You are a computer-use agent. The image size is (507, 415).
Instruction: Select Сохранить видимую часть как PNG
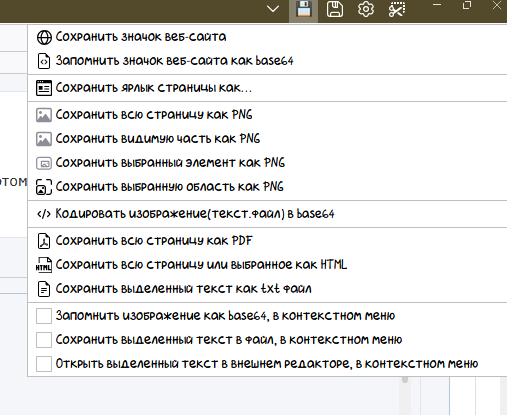(158, 139)
